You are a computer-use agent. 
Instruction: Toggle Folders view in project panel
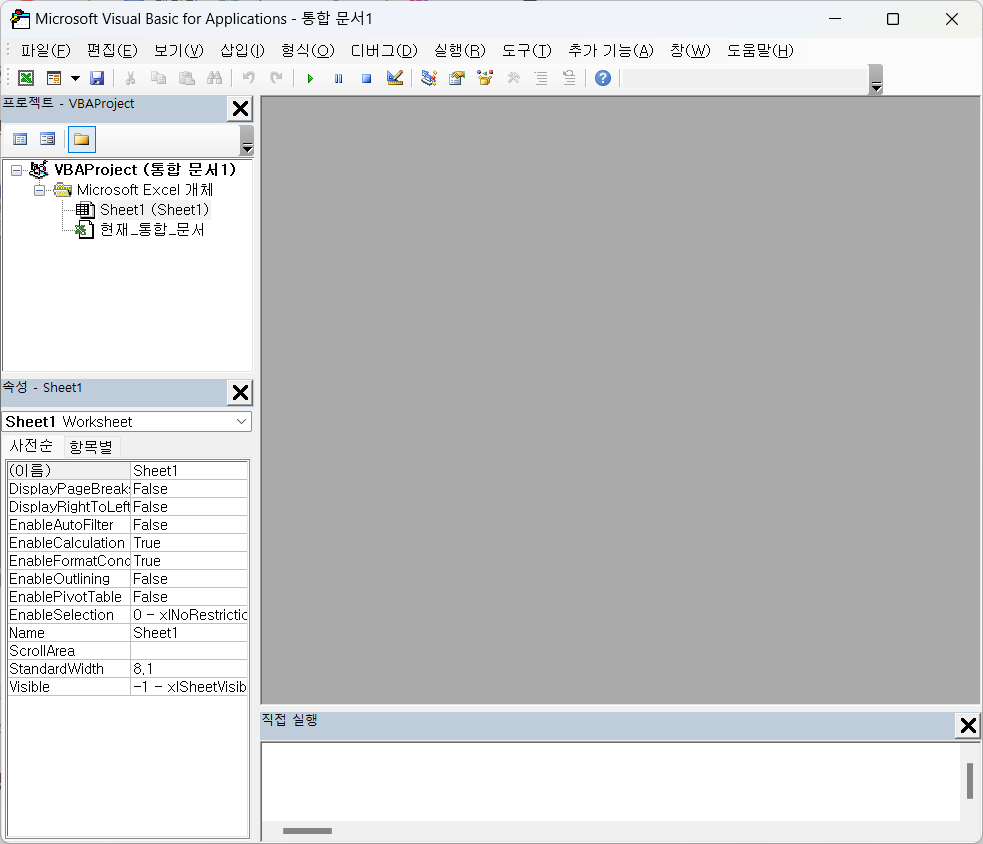(81, 139)
